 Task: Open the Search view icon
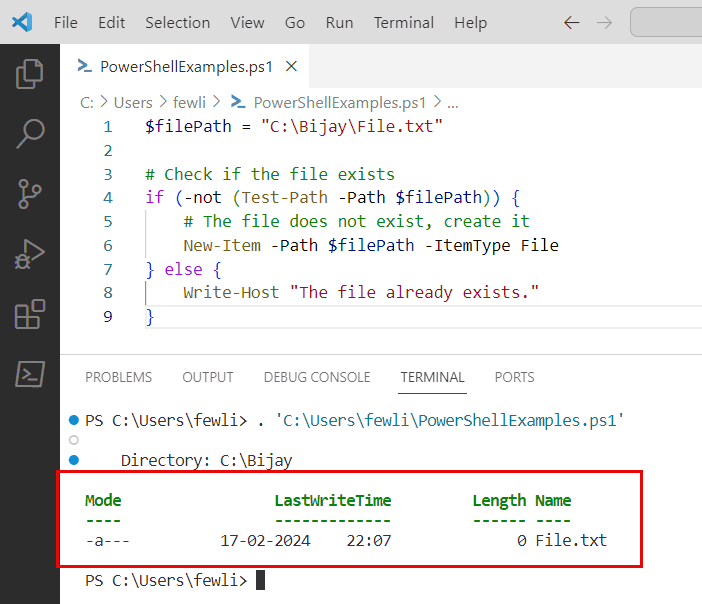[x=30, y=133]
